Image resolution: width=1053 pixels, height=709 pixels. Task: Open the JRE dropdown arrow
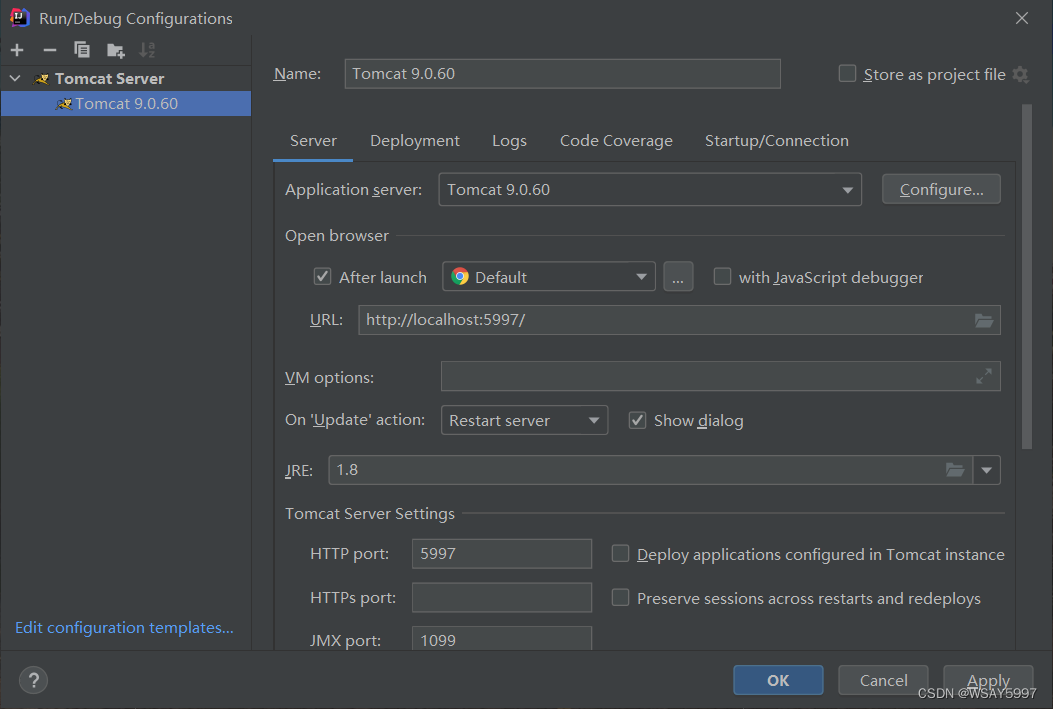point(987,470)
